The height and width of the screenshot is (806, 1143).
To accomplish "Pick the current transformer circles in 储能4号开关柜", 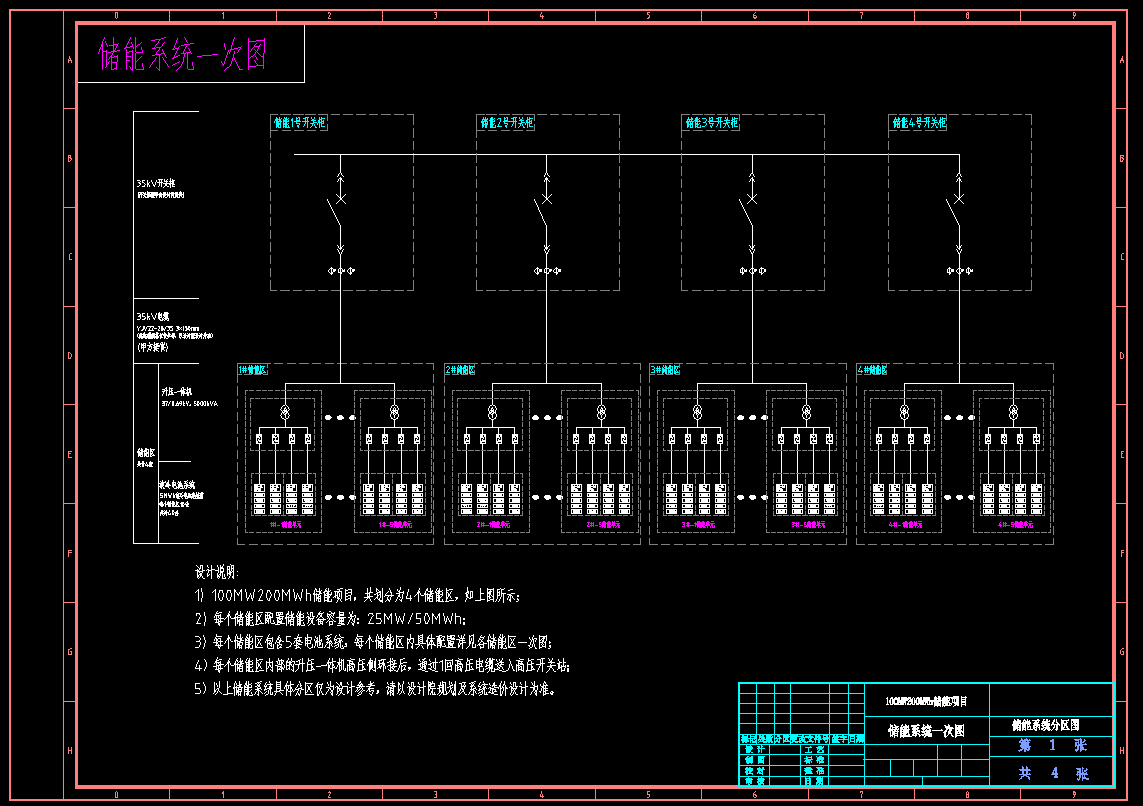I will click(x=959, y=271).
